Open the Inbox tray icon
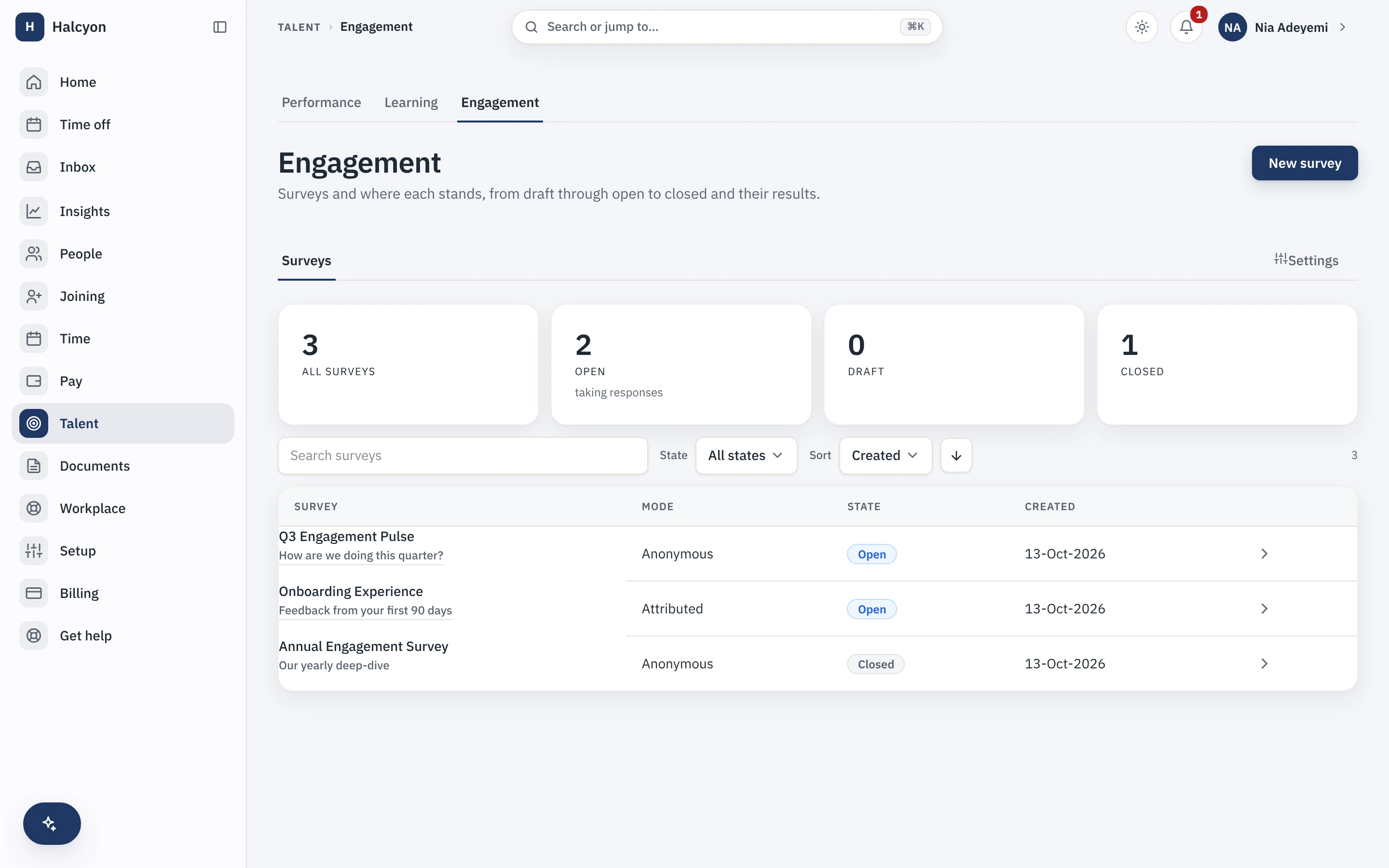This screenshot has height=868, width=1389. (34, 167)
